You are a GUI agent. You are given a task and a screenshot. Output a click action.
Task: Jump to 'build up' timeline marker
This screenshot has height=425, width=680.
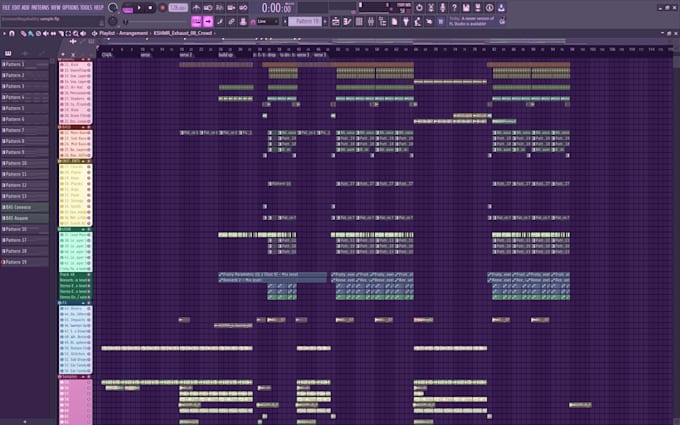pyautogui.click(x=226, y=55)
